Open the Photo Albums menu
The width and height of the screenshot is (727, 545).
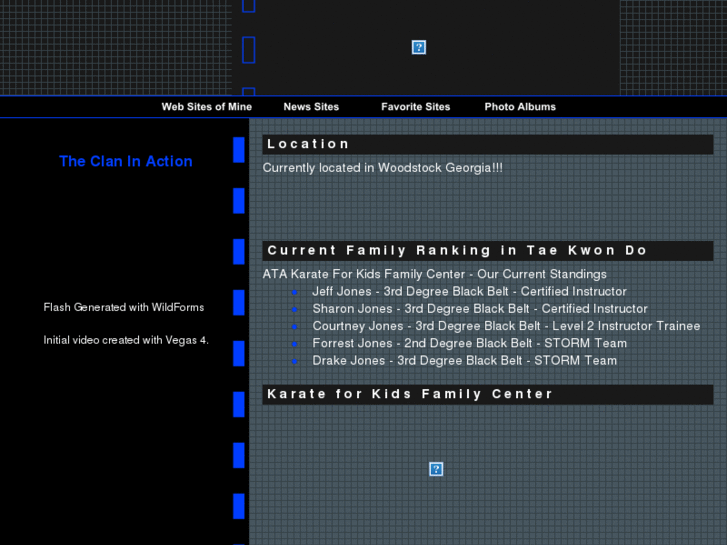[x=520, y=107]
